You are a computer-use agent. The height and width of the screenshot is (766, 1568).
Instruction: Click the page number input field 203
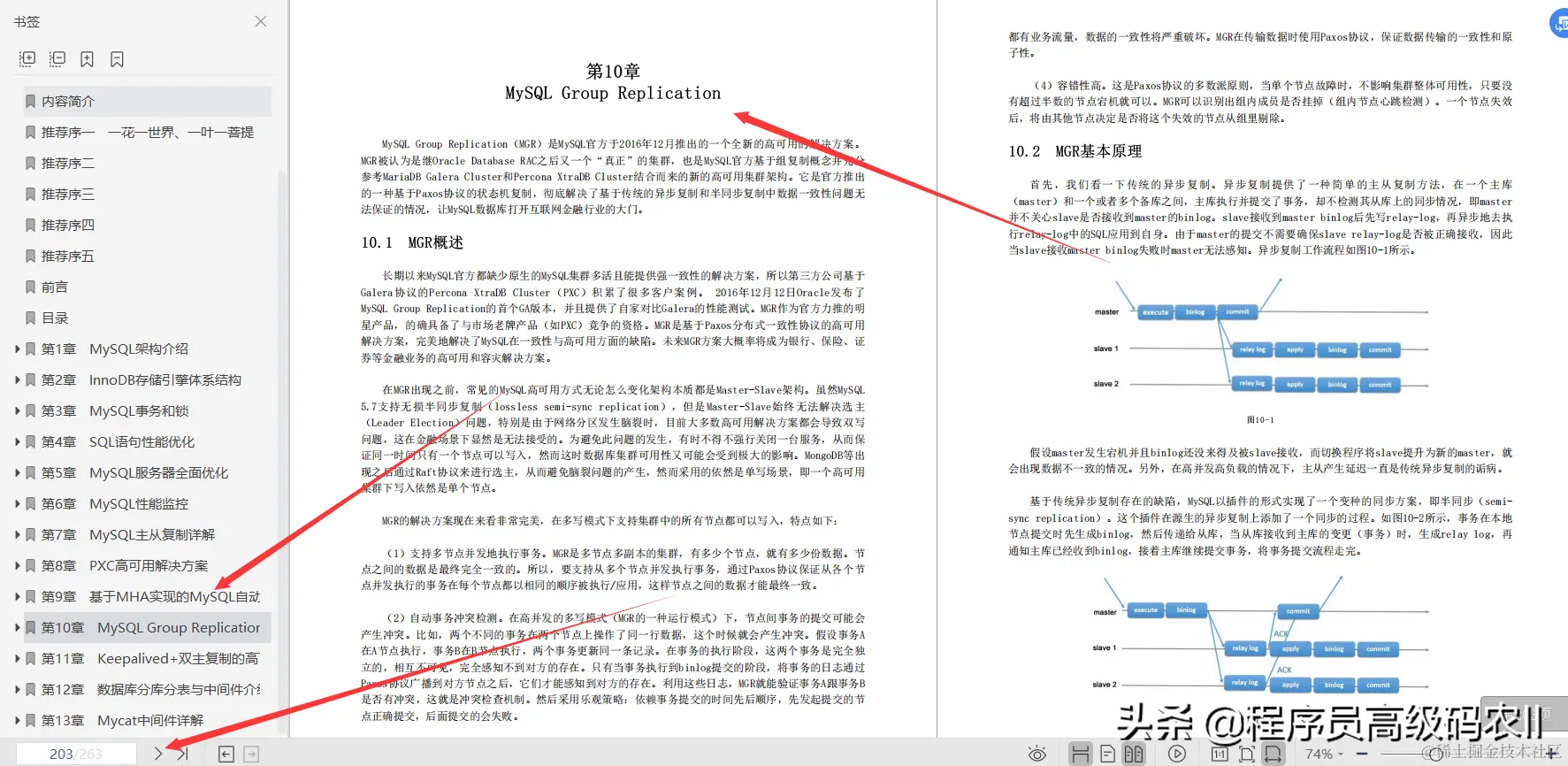click(x=76, y=754)
